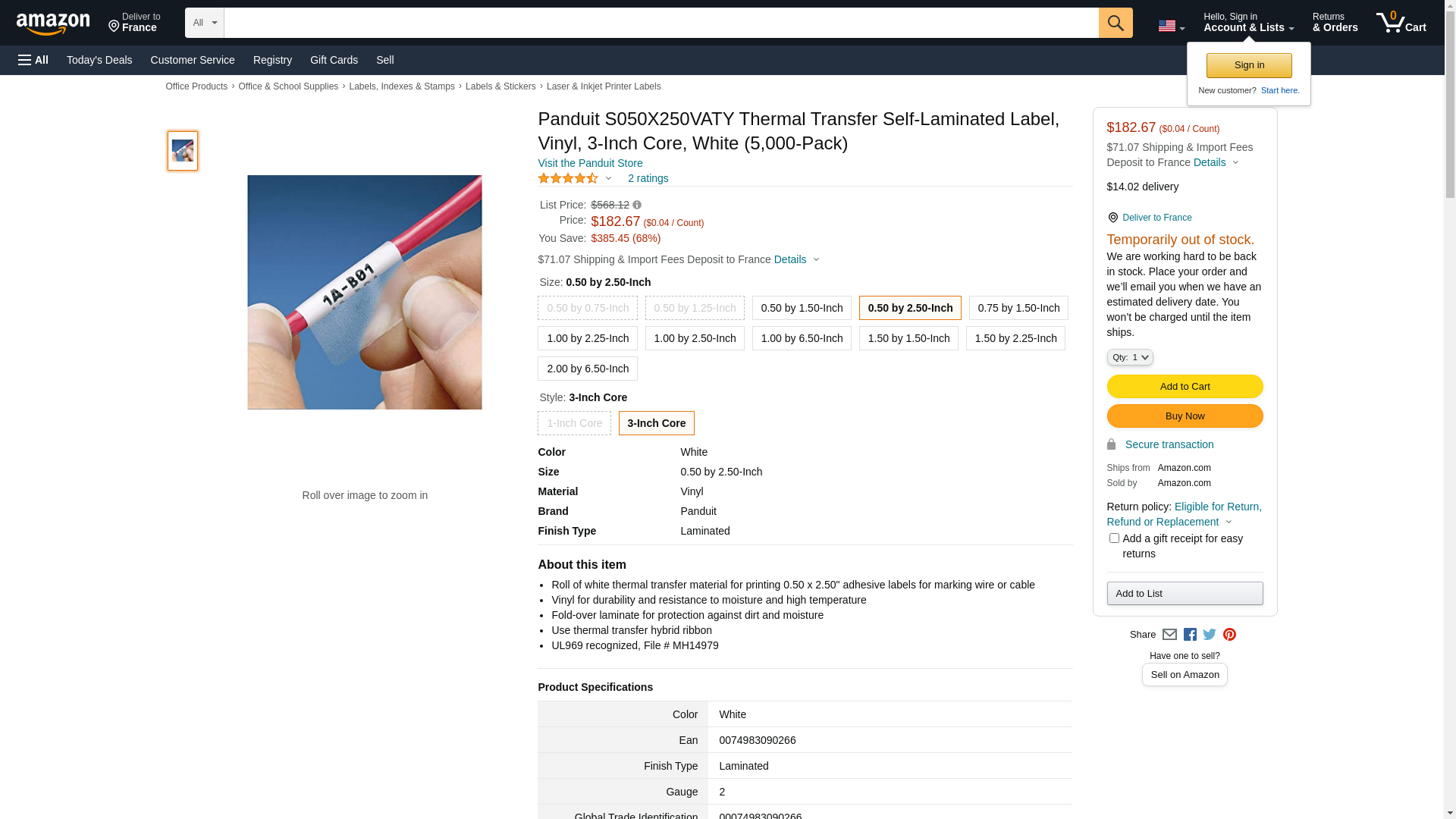Open the search category All dropdown
Image resolution: width=1456 pixels, height=819 pixels.
click(204, 23)
